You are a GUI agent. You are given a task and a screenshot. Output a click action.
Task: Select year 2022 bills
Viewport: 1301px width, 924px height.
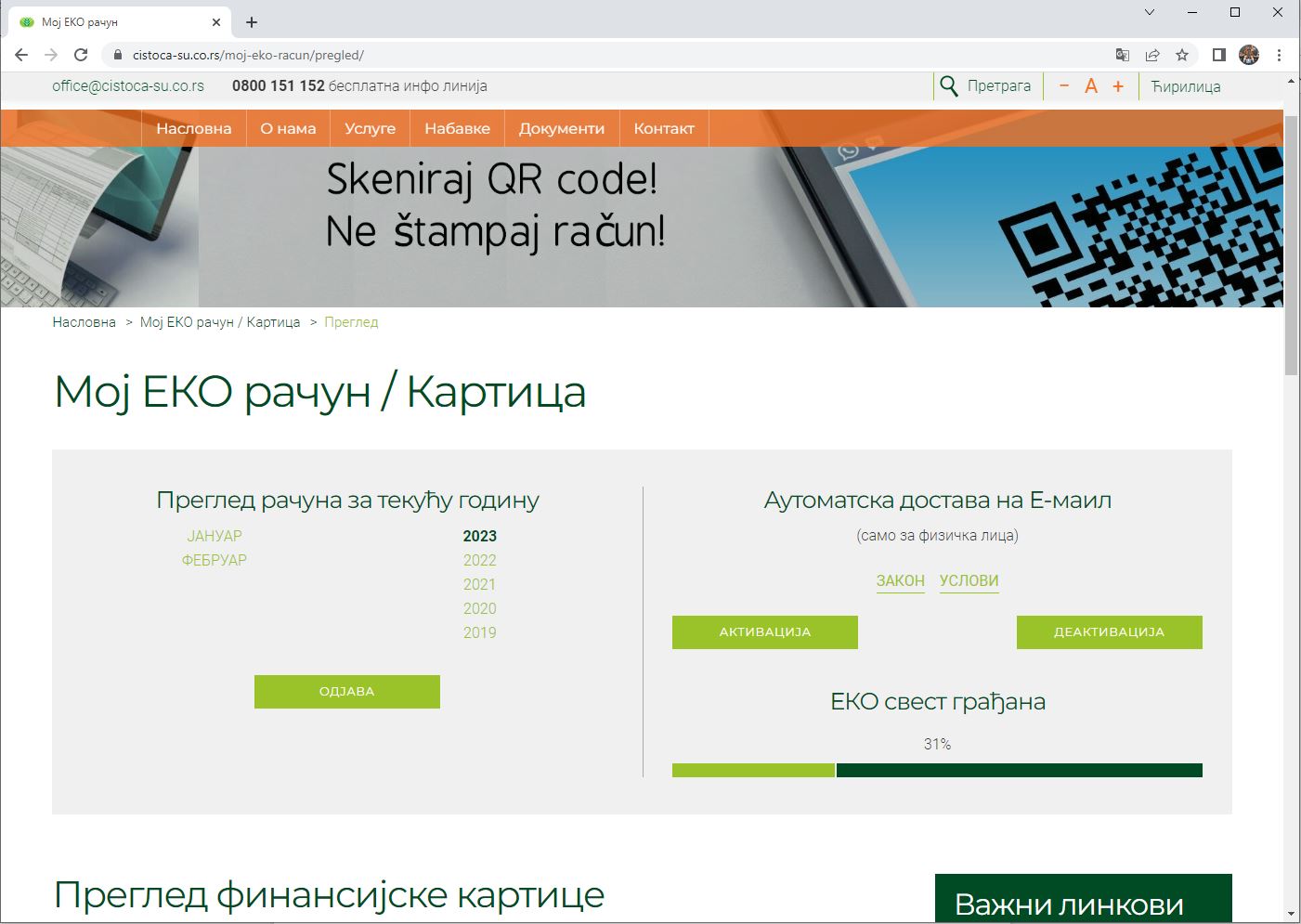(479, 560)
